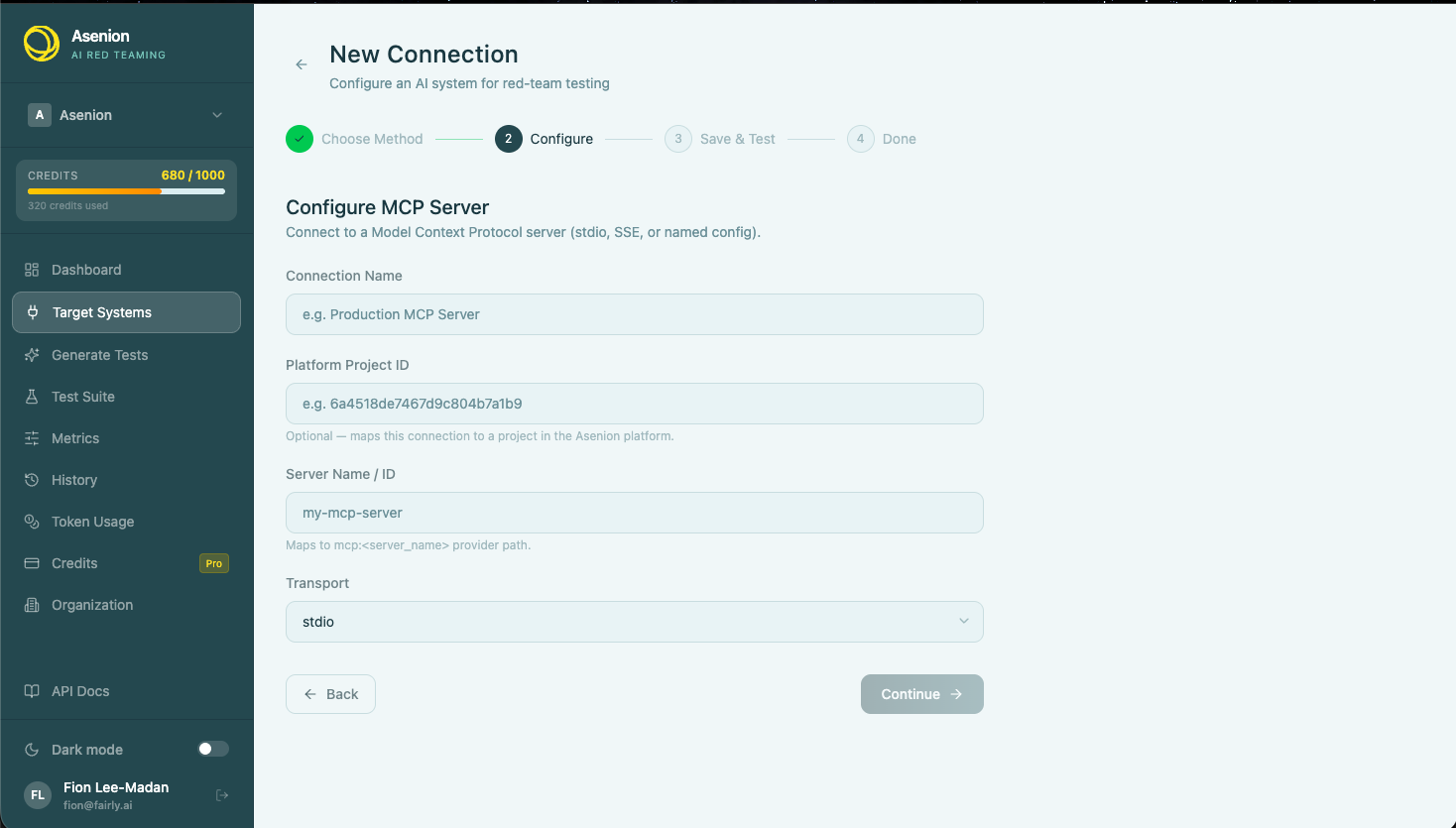Open the Test Suite page
The width and height of the screenshot is (1456, 828).
click(126, 397)
